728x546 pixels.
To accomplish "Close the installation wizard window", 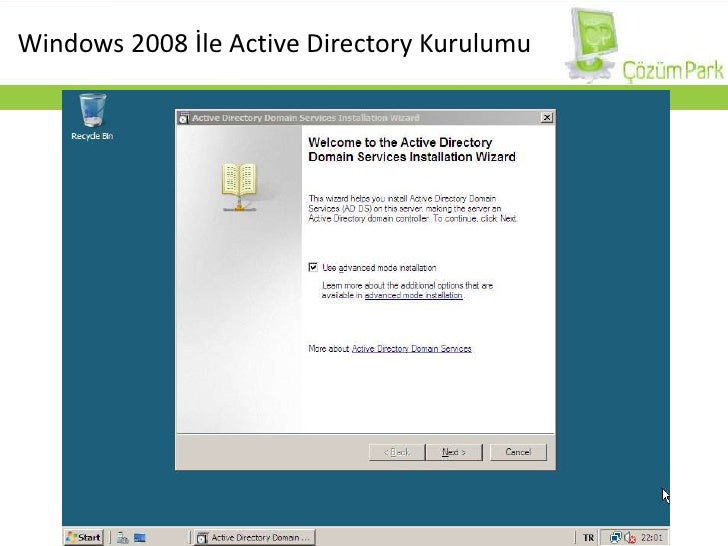I will [x=547, y=117].
